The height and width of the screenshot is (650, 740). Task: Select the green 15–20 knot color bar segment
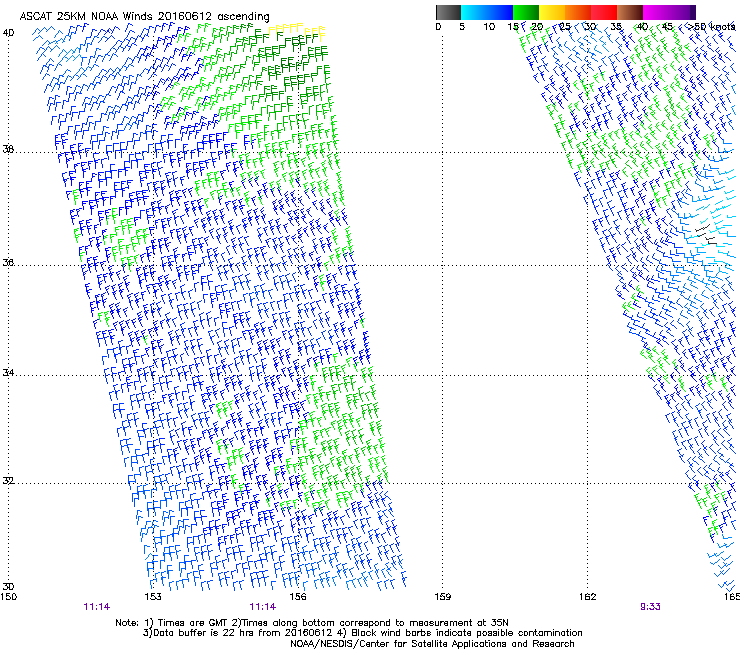pyautogui.click(x=526, y=12)
